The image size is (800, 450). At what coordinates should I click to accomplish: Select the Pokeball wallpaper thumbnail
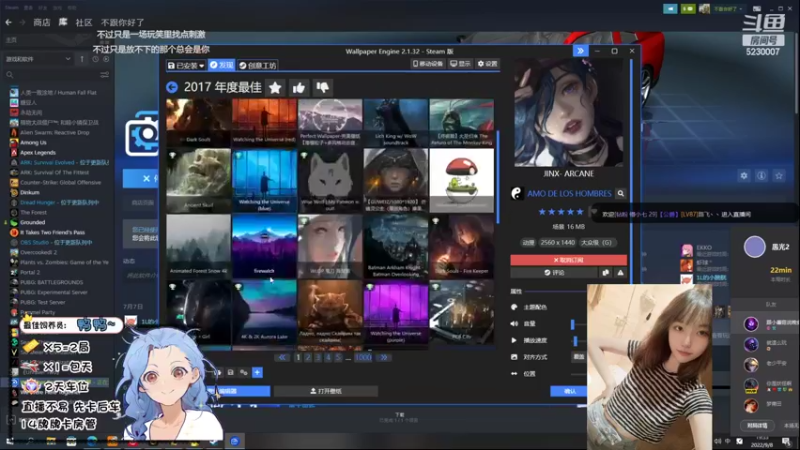(x=462, y=181)
